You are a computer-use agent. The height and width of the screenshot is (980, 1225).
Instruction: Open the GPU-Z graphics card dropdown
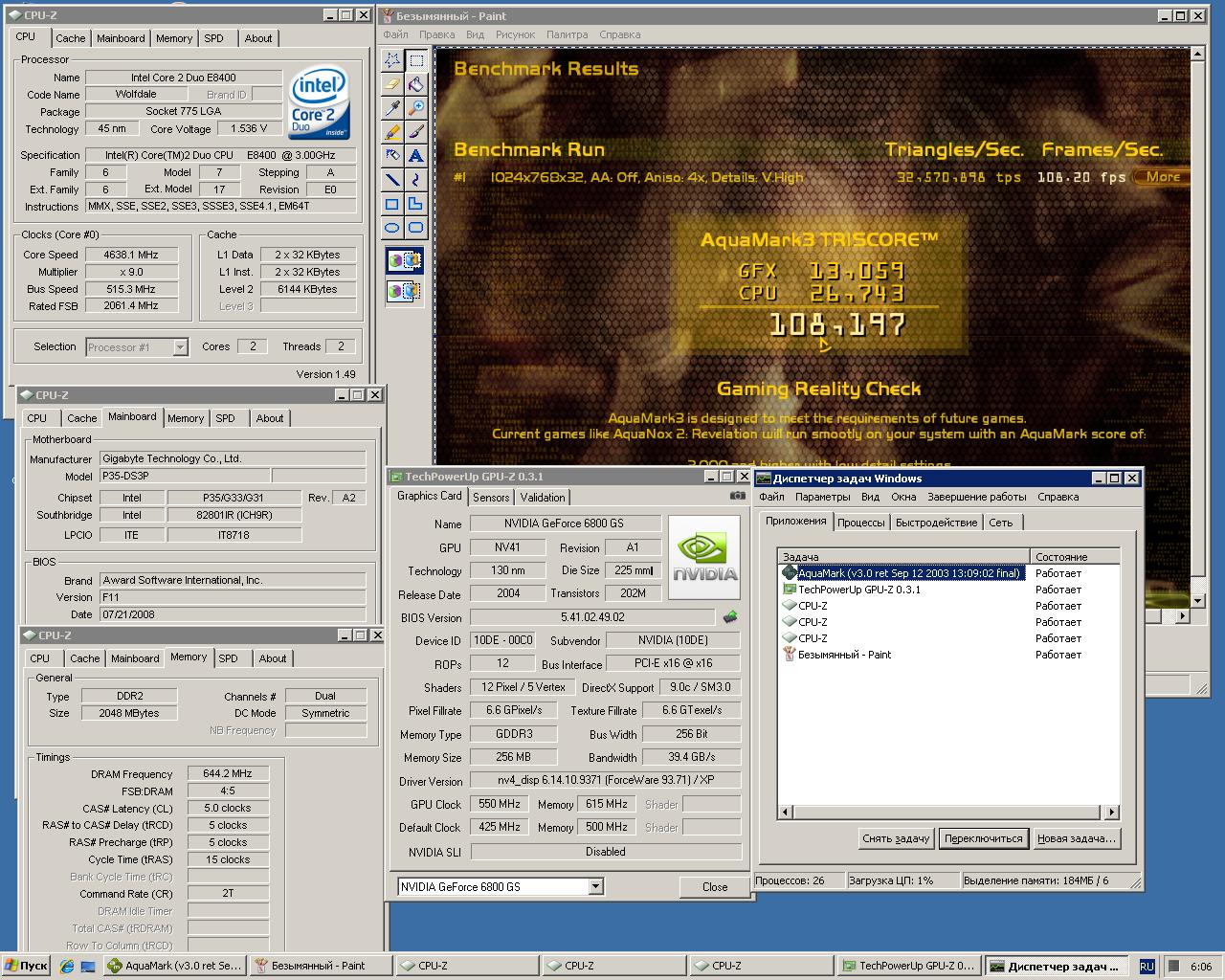596,887
